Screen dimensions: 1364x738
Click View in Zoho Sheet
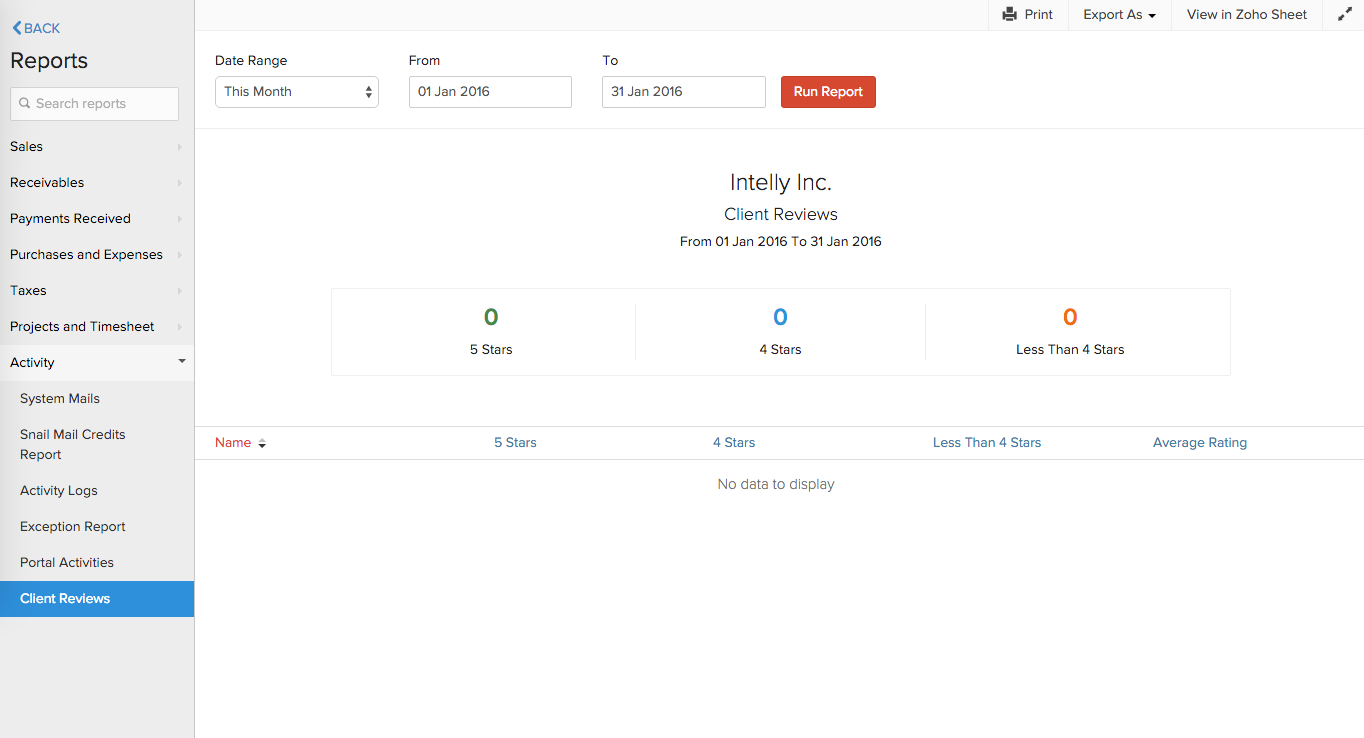click(x=1247, y=15)
